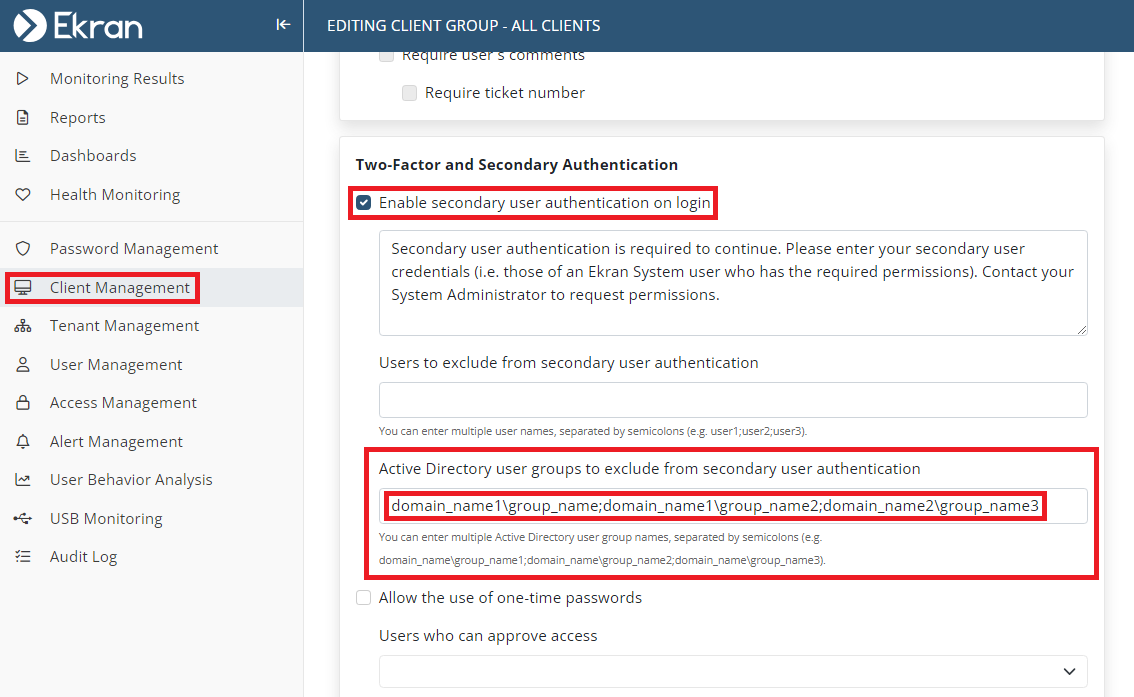This screenshot has height=697, width=1134.
Task: Click the USB Monitoring icon
Action: coord(23,519)
